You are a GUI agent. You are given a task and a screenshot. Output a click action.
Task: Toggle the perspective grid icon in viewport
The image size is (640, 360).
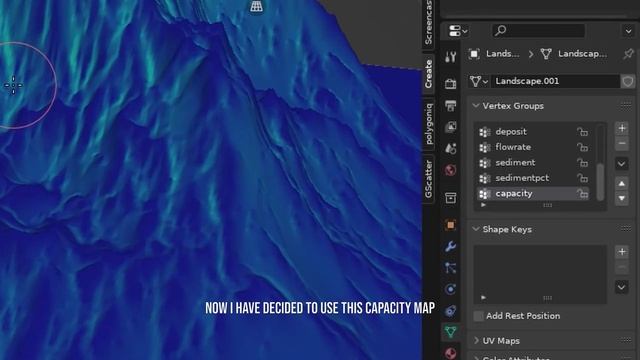[256, 6]
